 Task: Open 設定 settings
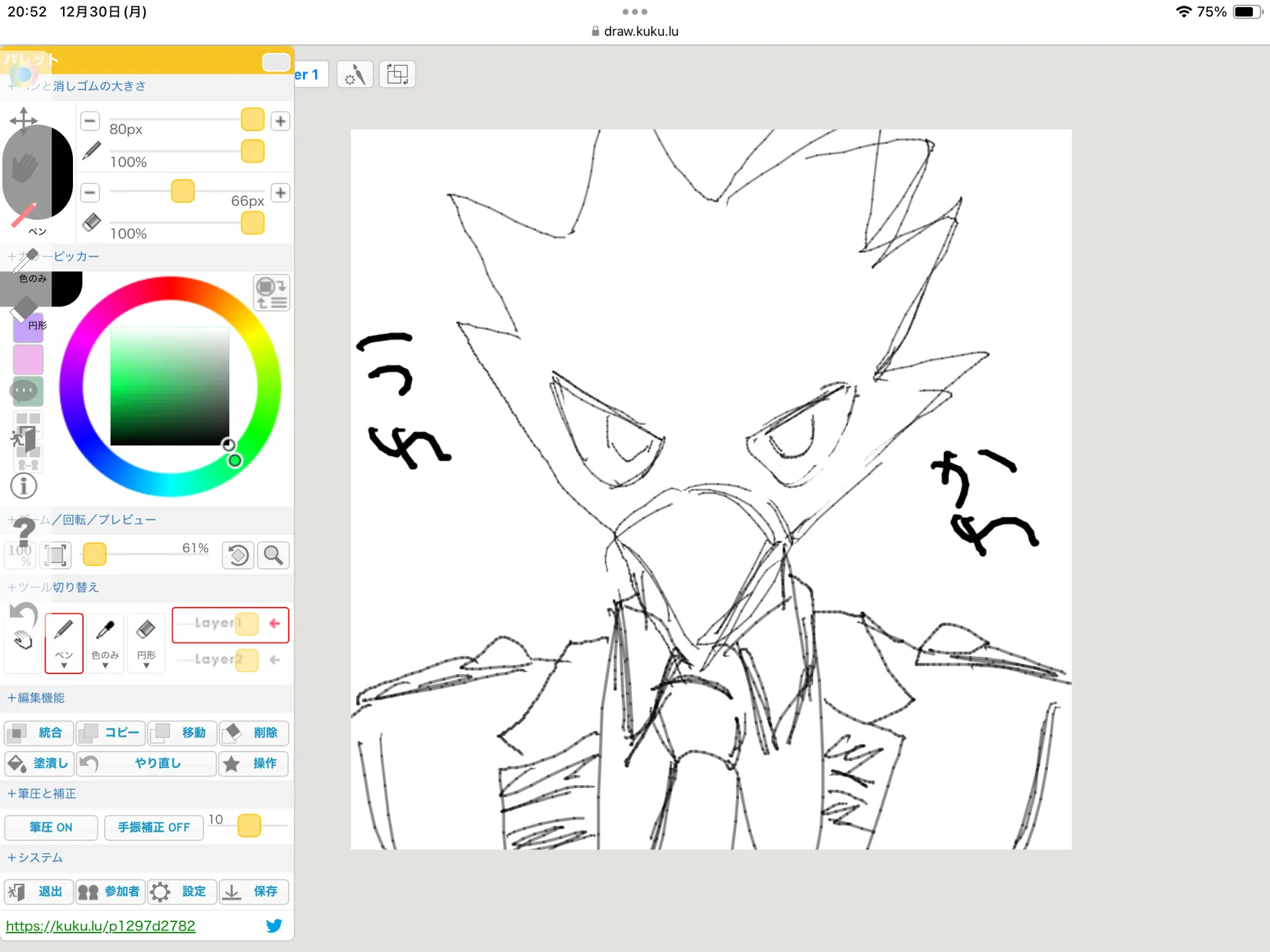[x=182, y=891]
